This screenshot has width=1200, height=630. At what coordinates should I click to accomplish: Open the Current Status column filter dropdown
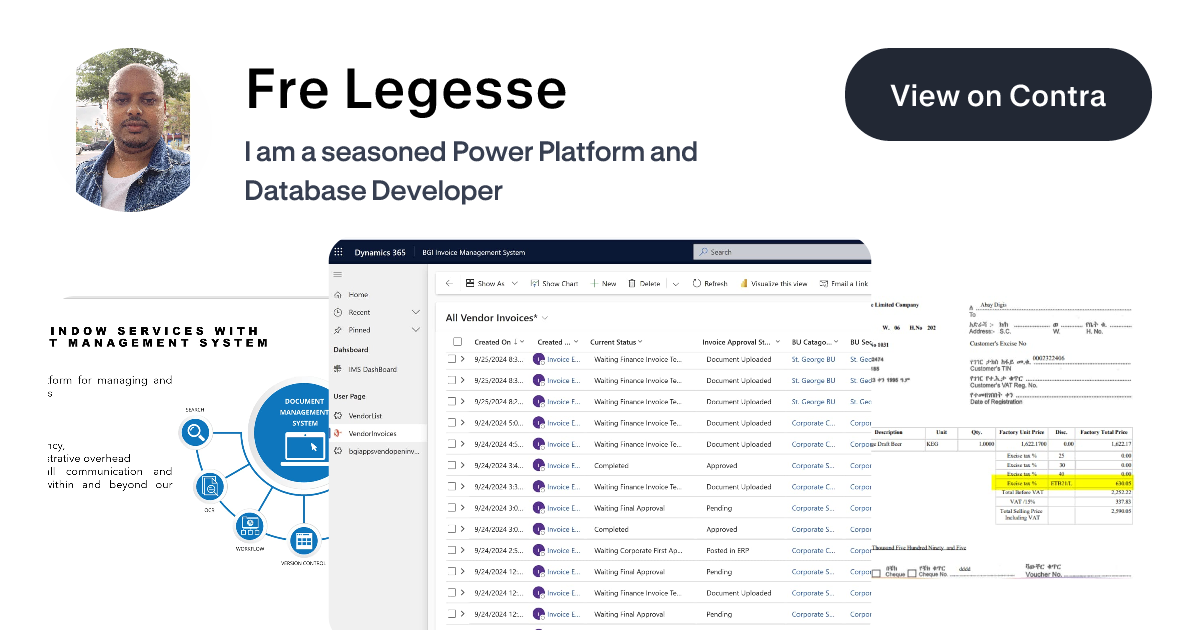point(640,342)
